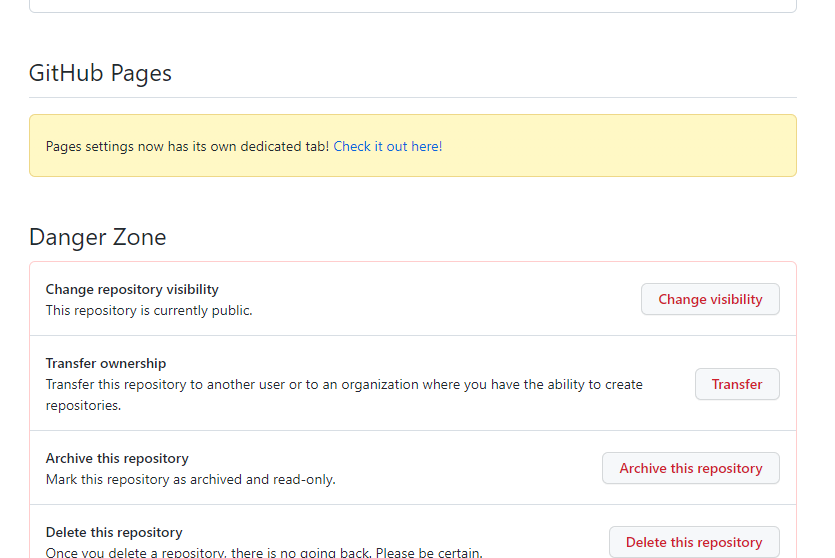
Task: Click the bold 'Archive this repository' title text
Action: pyautogui.click(x=117, y=458)
